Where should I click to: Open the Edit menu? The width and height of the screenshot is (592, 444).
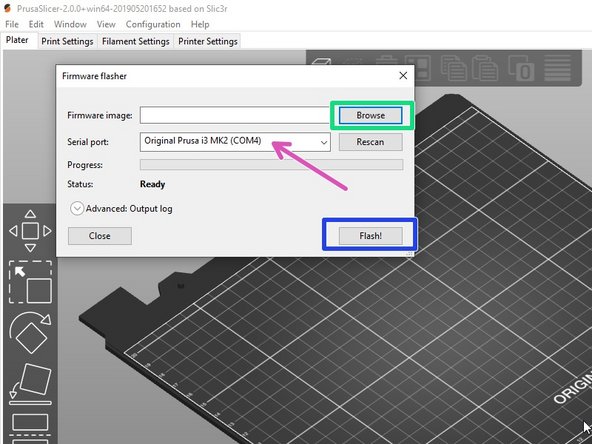pos(36,24)
